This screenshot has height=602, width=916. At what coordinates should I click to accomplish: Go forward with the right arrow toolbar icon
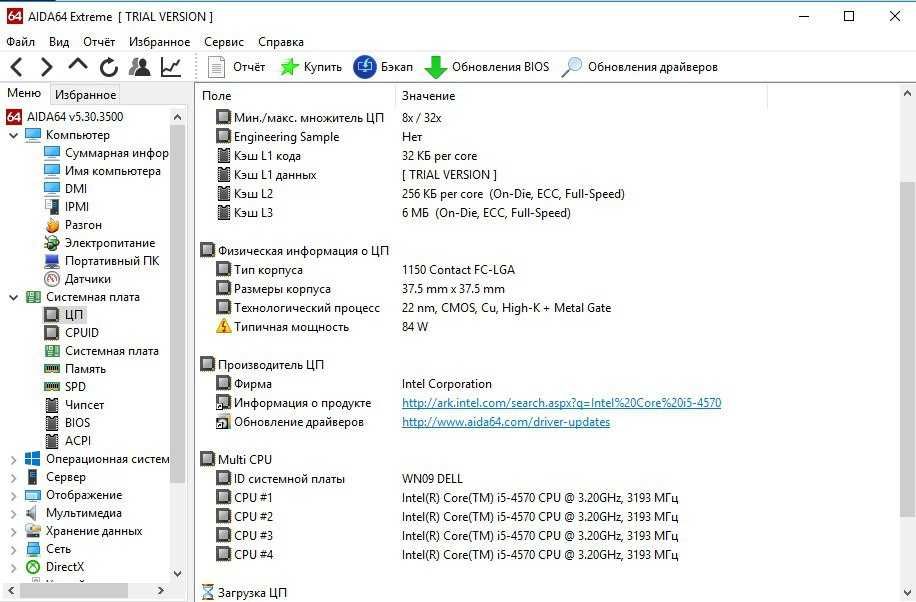(47, 67)
